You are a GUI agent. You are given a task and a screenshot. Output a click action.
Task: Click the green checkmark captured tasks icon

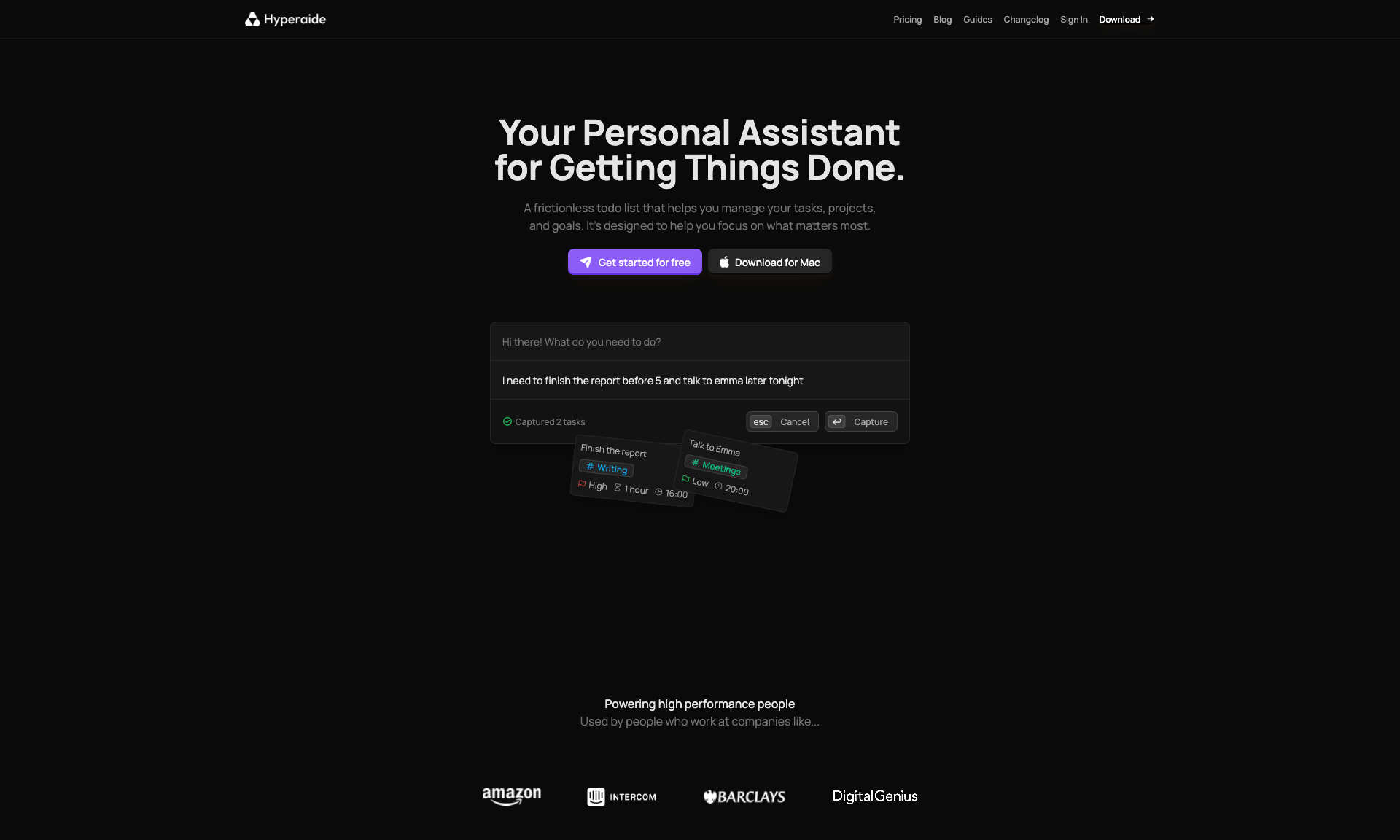click(x=507, y=422)
